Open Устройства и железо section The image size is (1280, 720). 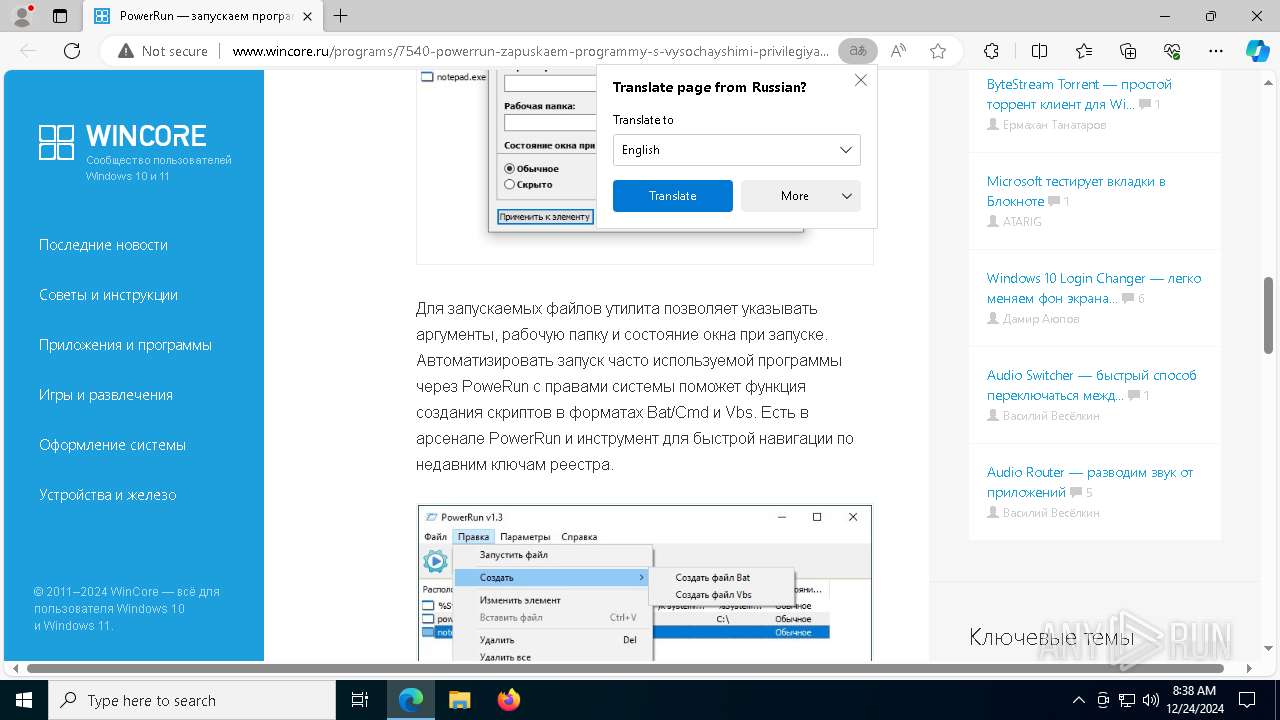[107, 495]
